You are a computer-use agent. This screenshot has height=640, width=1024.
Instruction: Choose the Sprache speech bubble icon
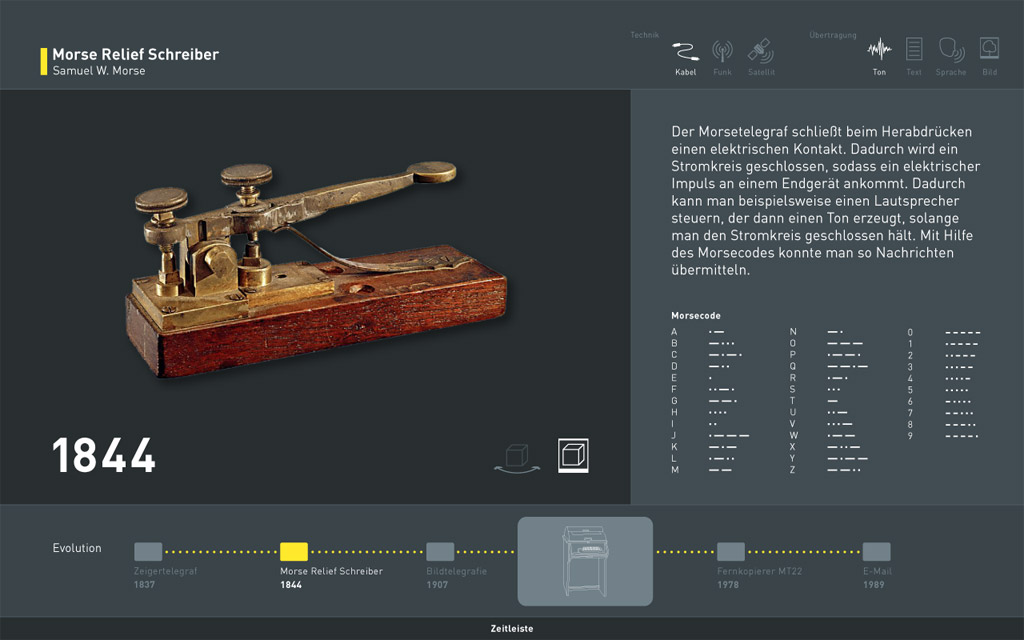click(x=951, y=50)
